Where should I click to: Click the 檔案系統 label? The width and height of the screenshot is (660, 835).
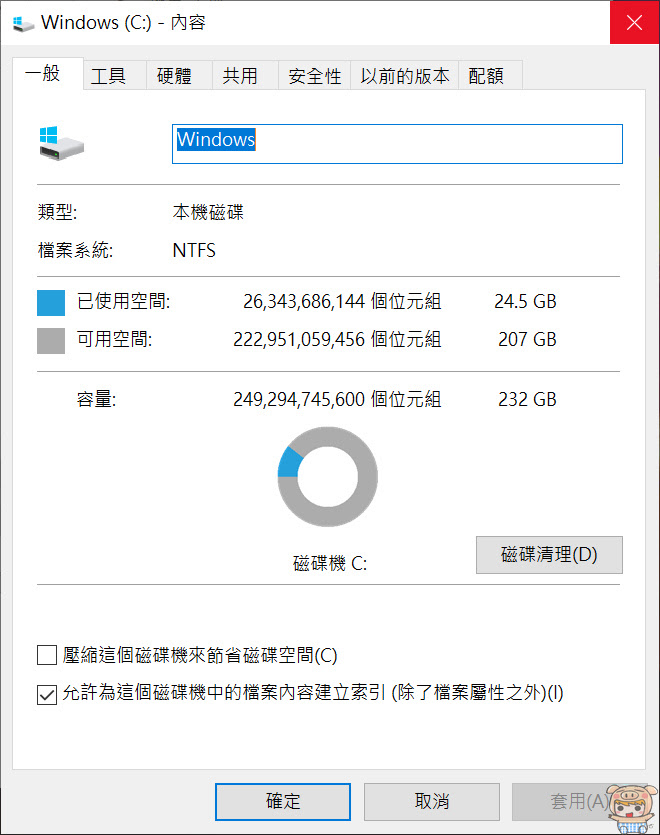tap(76, 250)
